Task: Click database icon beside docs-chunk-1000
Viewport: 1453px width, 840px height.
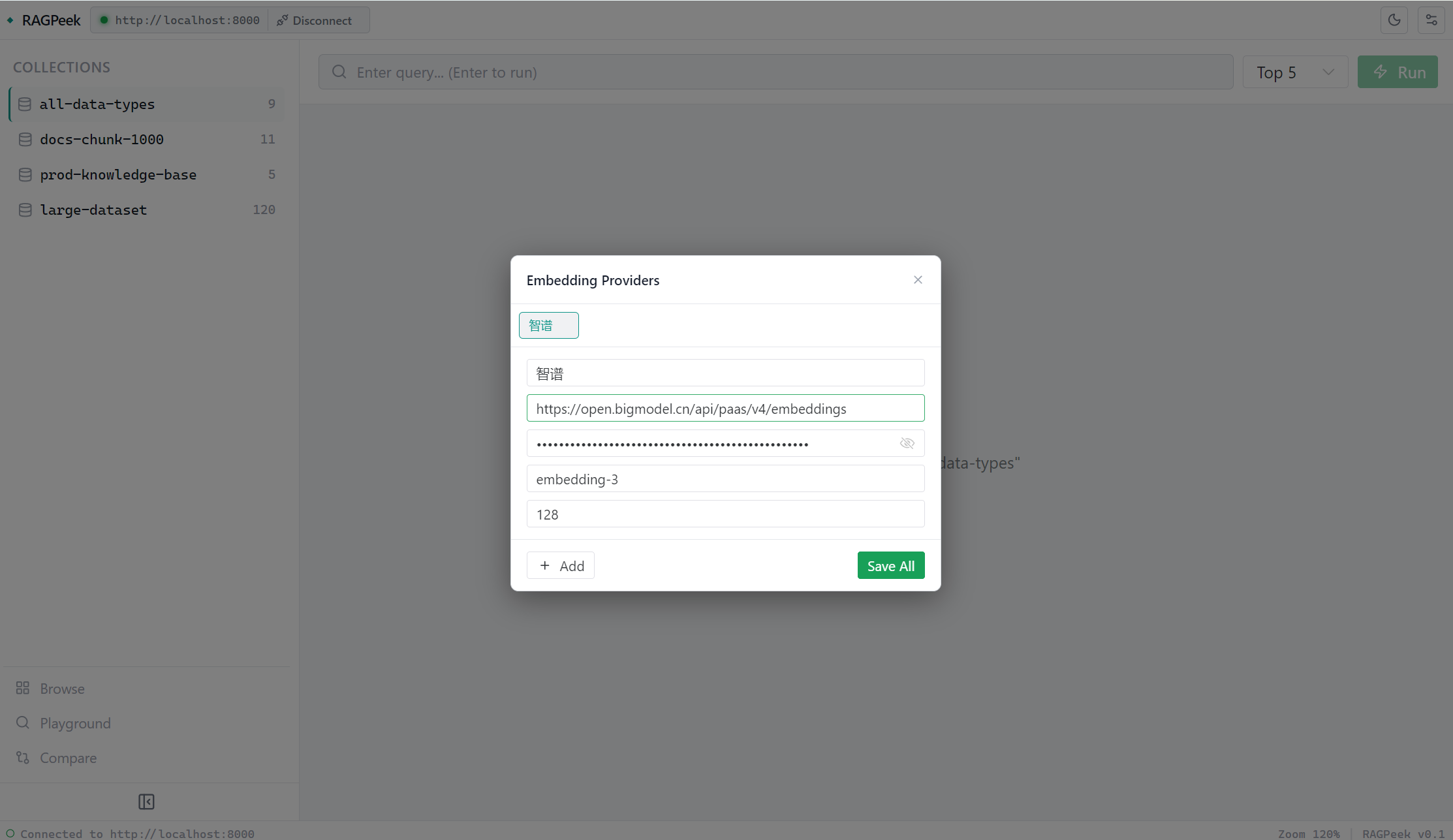Action: click(x=25, y=140)
